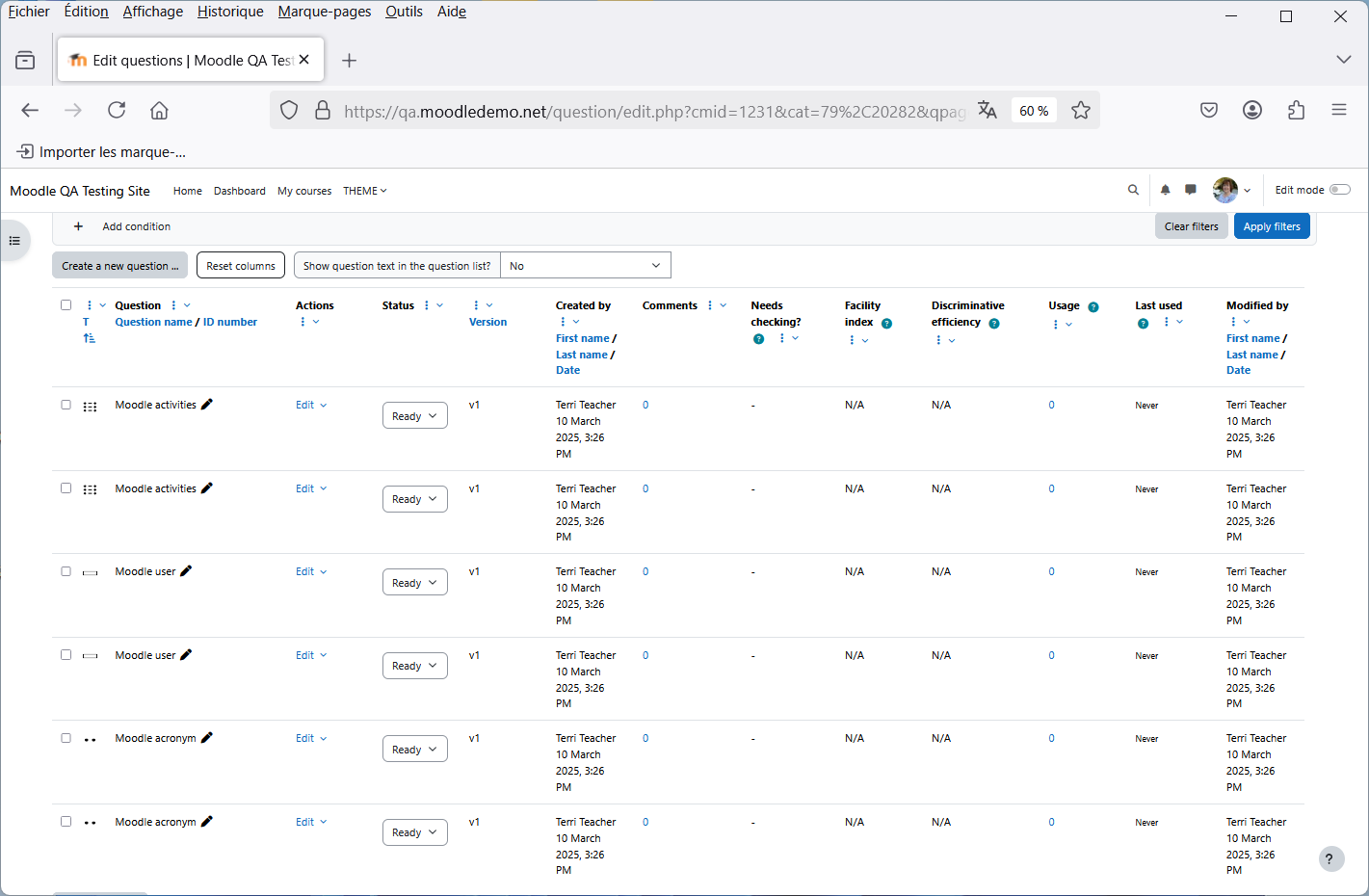Open Moodle search magnifier

[x=1133, y=190]
